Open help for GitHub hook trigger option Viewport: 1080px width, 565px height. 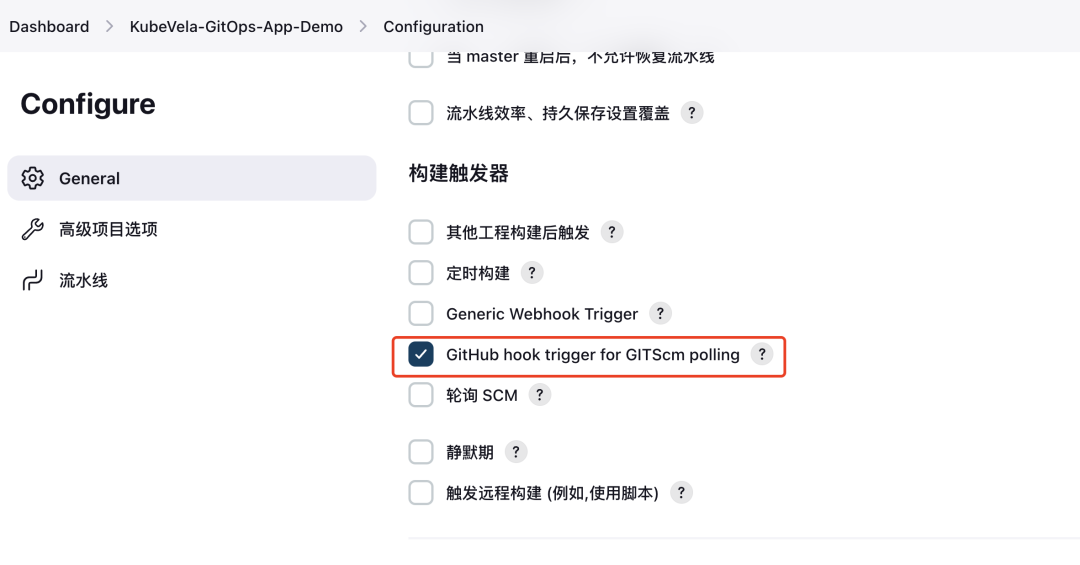[761, 354]
